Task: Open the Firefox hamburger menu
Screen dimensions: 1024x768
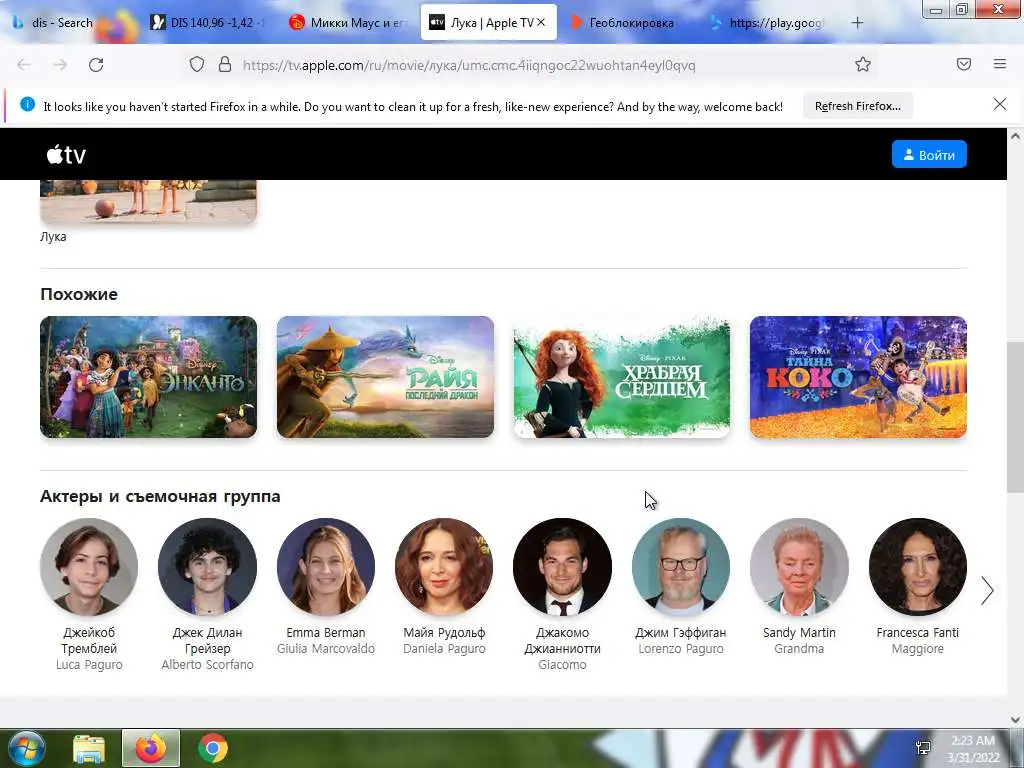Action: (1000, 64)
